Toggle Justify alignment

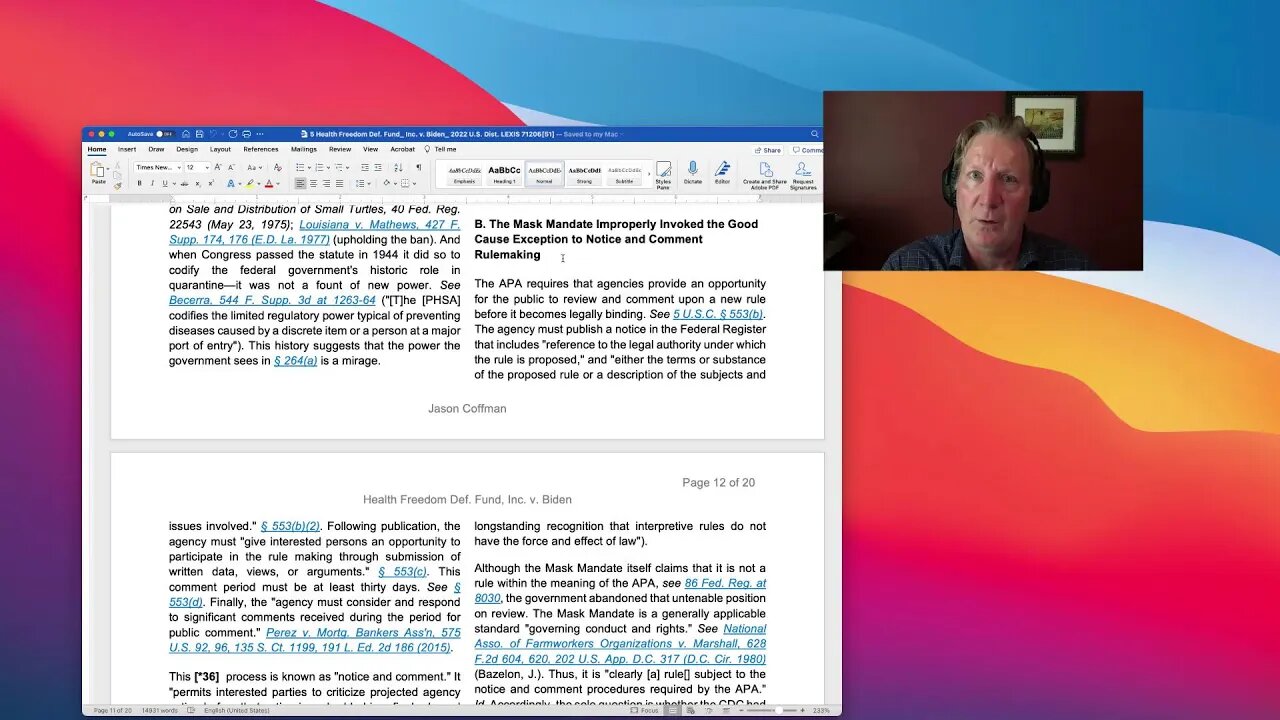coord(339,184)
